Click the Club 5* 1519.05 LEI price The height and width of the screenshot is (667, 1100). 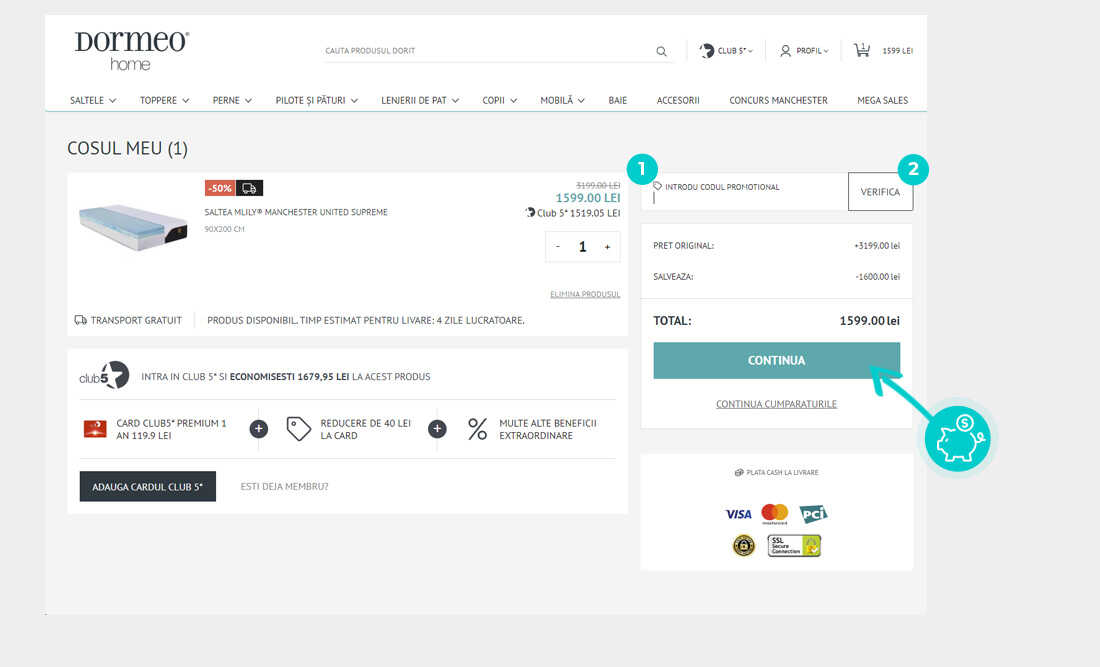pos(572,213)
